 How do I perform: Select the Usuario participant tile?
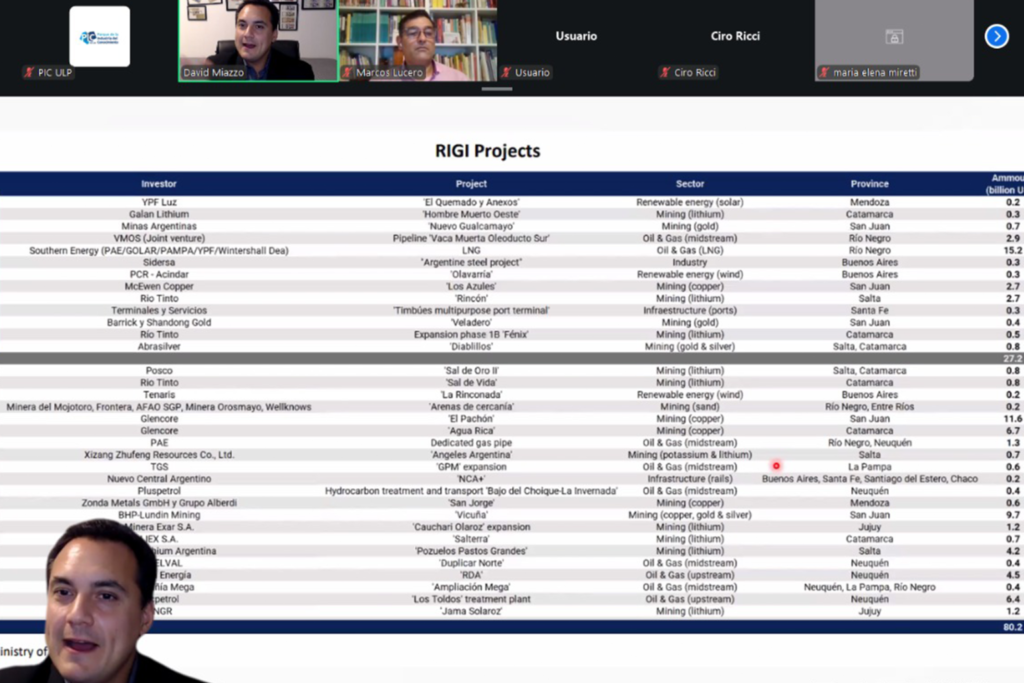pyautogui.click(x=576, y=37)
